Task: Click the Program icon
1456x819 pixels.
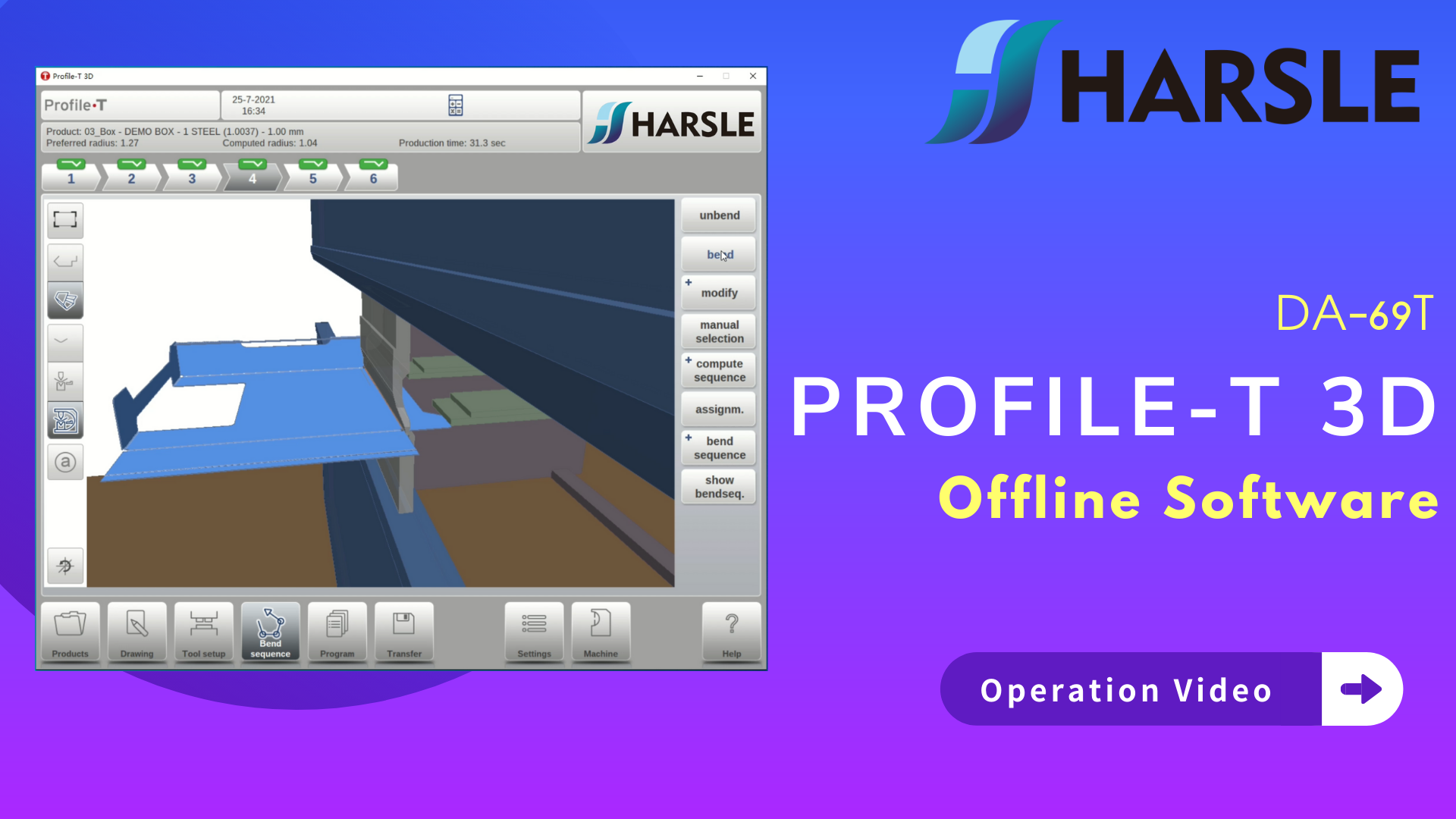Action: pos(336,631)
